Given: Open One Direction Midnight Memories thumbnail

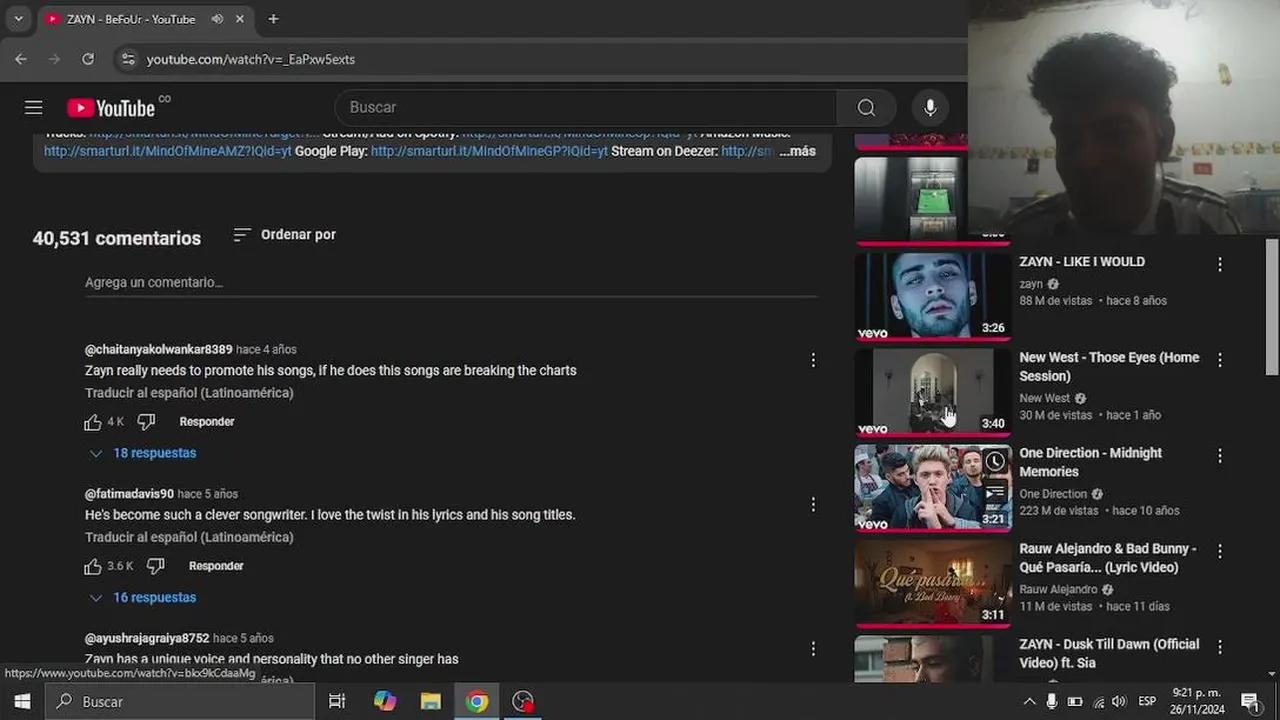Looking at the screenshot, I should point(932,488).
